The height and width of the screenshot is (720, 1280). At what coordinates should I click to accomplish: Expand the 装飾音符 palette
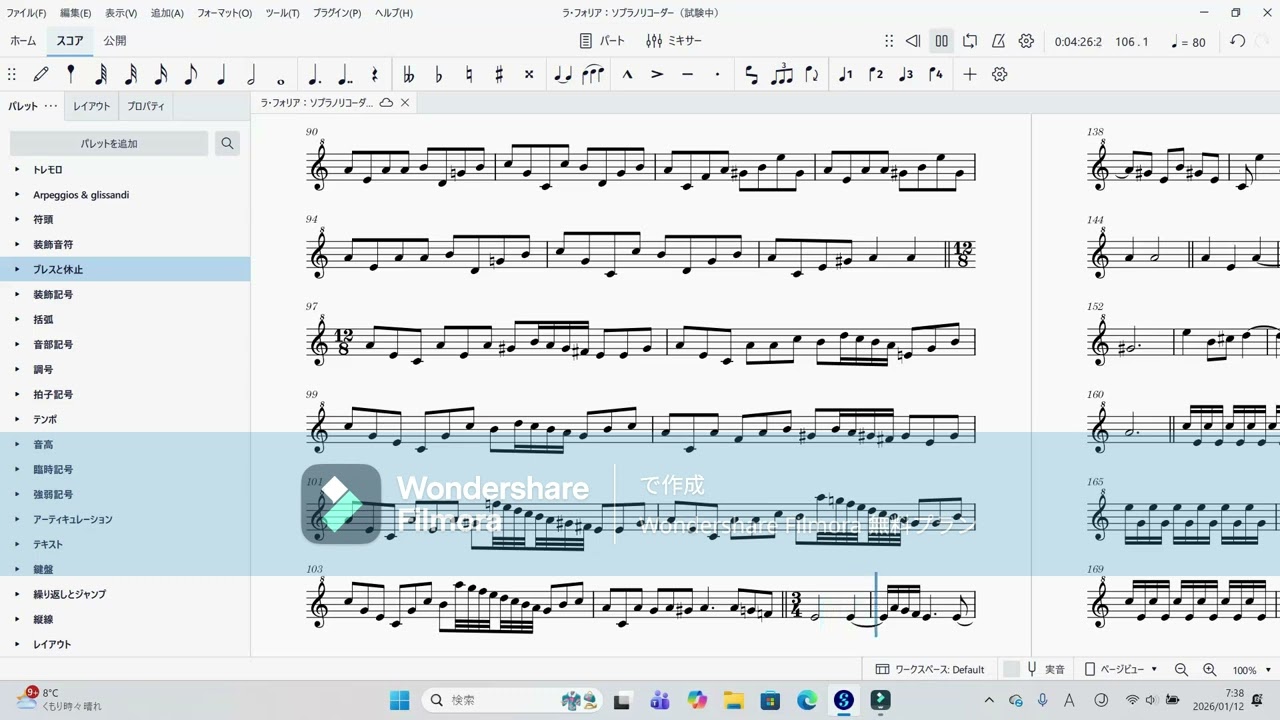point(17,245)
